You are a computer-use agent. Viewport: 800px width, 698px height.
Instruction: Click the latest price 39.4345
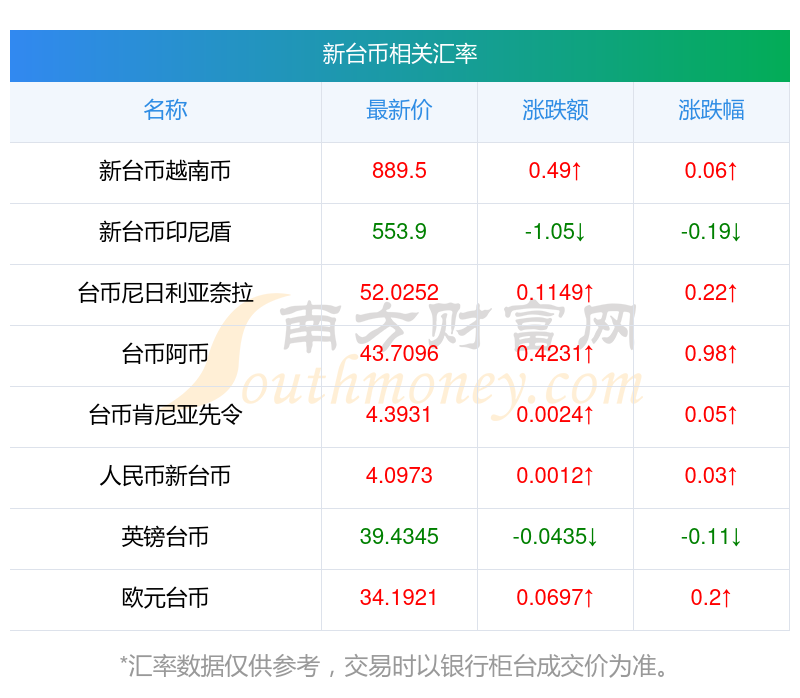pyautogui.click(x=399, y=536)
